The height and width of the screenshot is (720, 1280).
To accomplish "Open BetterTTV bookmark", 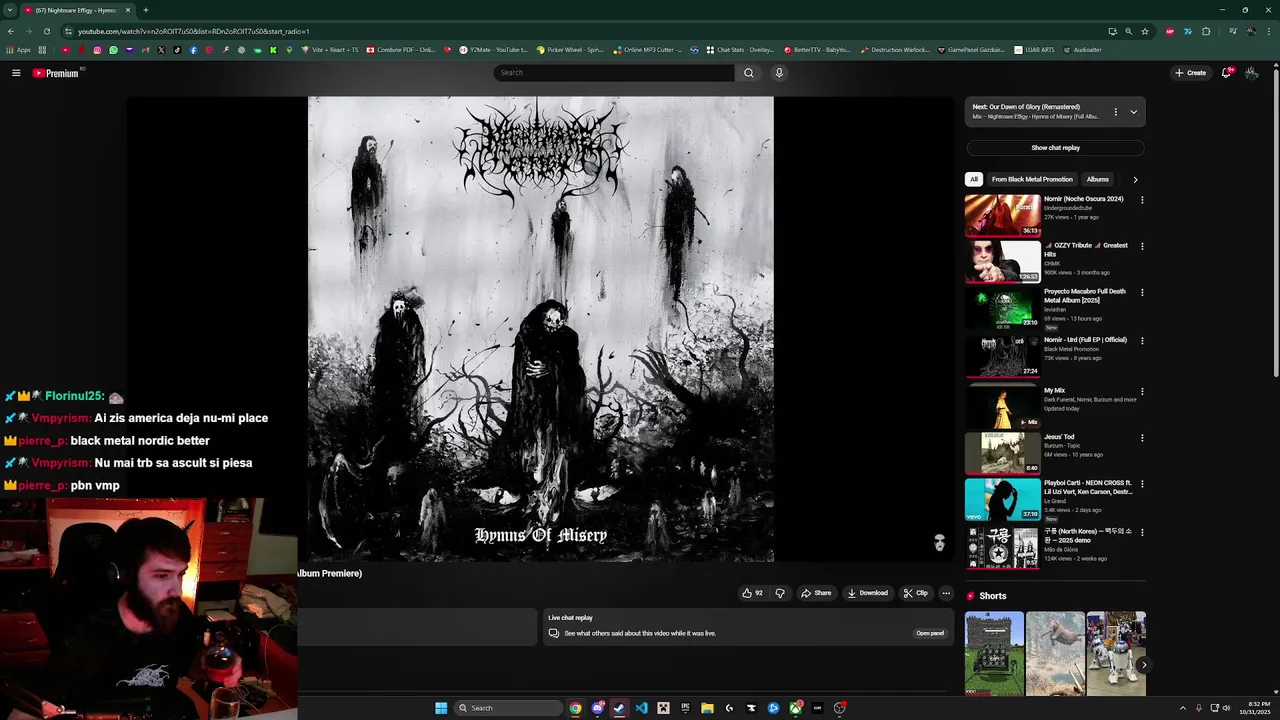I will pos(816,50).
